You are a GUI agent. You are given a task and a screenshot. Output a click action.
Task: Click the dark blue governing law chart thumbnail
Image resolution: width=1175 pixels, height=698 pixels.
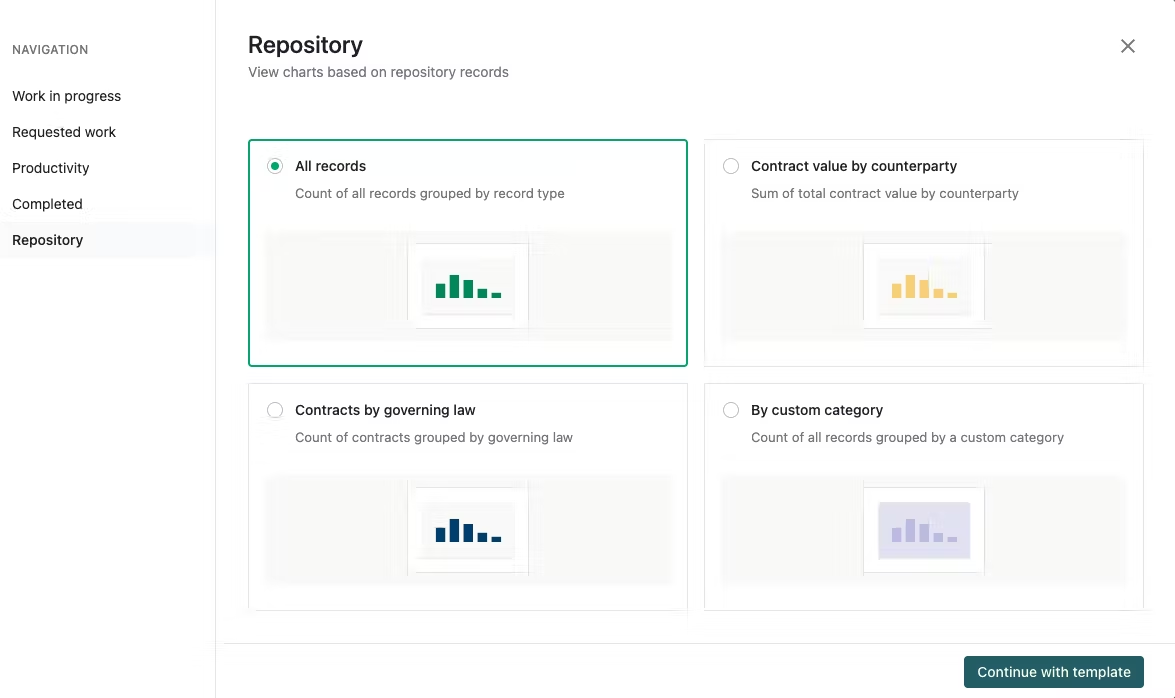click(468, 530)
